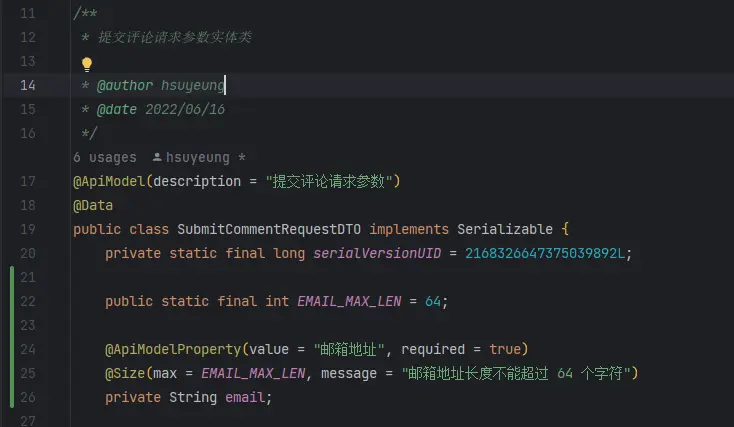Click the serialVersionUID field name
734x427 pixels.
pyautogui.click(x=377, y=253)
